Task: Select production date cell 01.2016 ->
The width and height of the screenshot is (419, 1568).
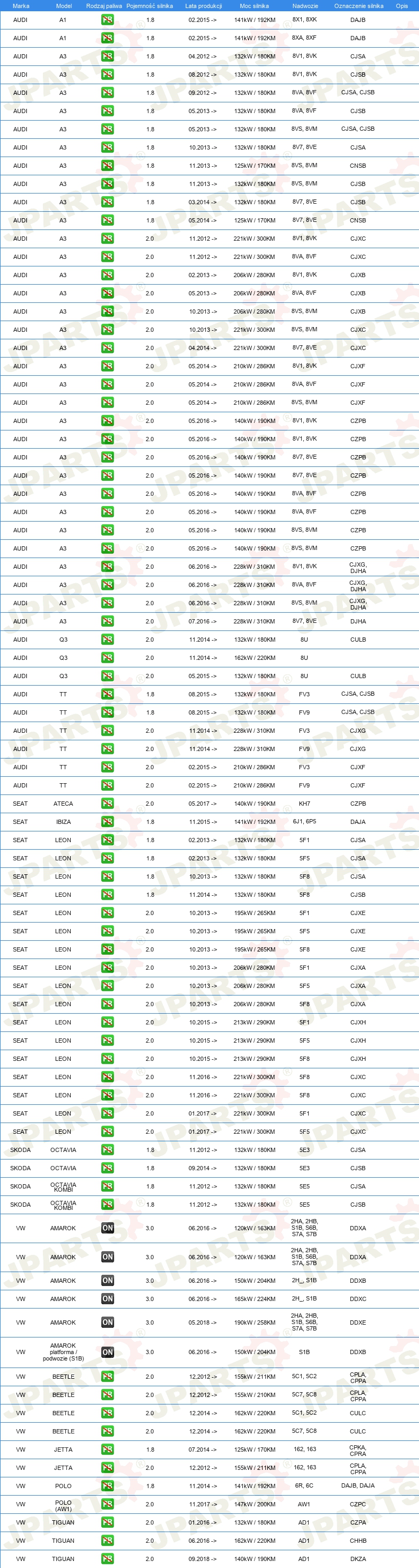Action: pyautogui.click(x=203, y=1522)
